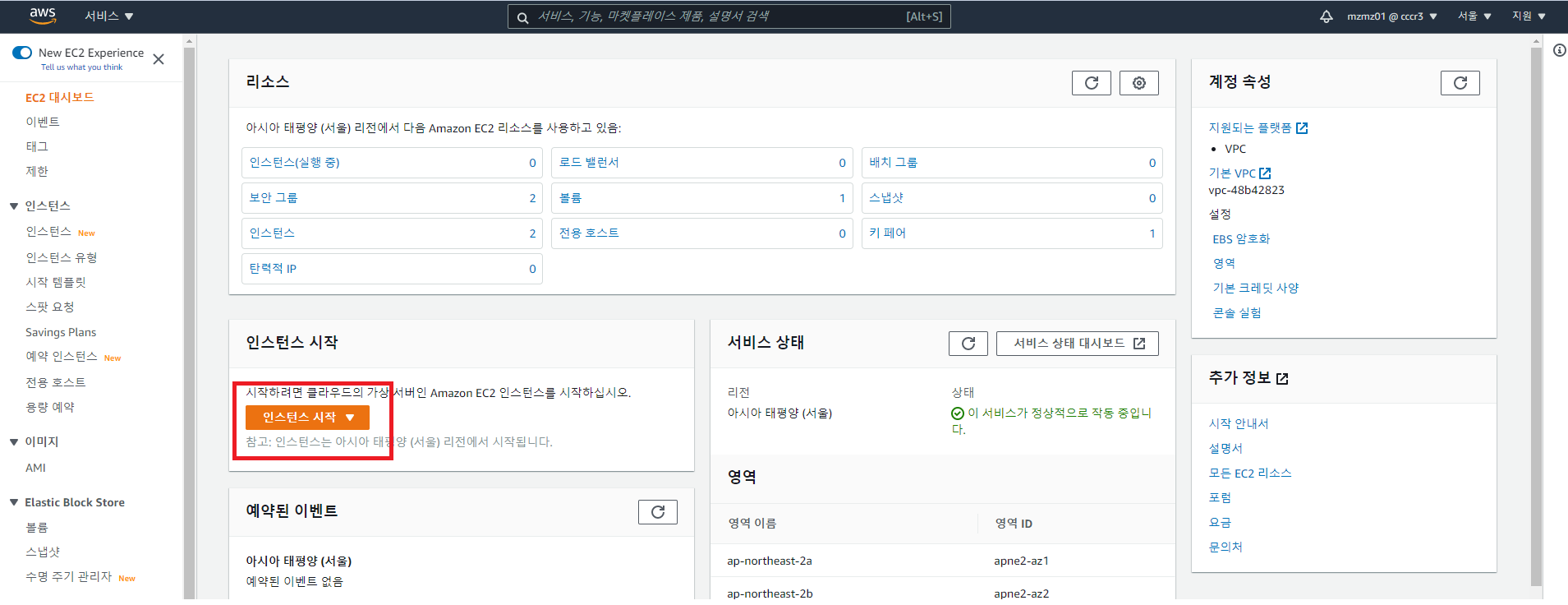Viewport: 1568px width, 605px height.
Task: Open the 서비스 dropdown menu
Action: [x=108, y=16]
